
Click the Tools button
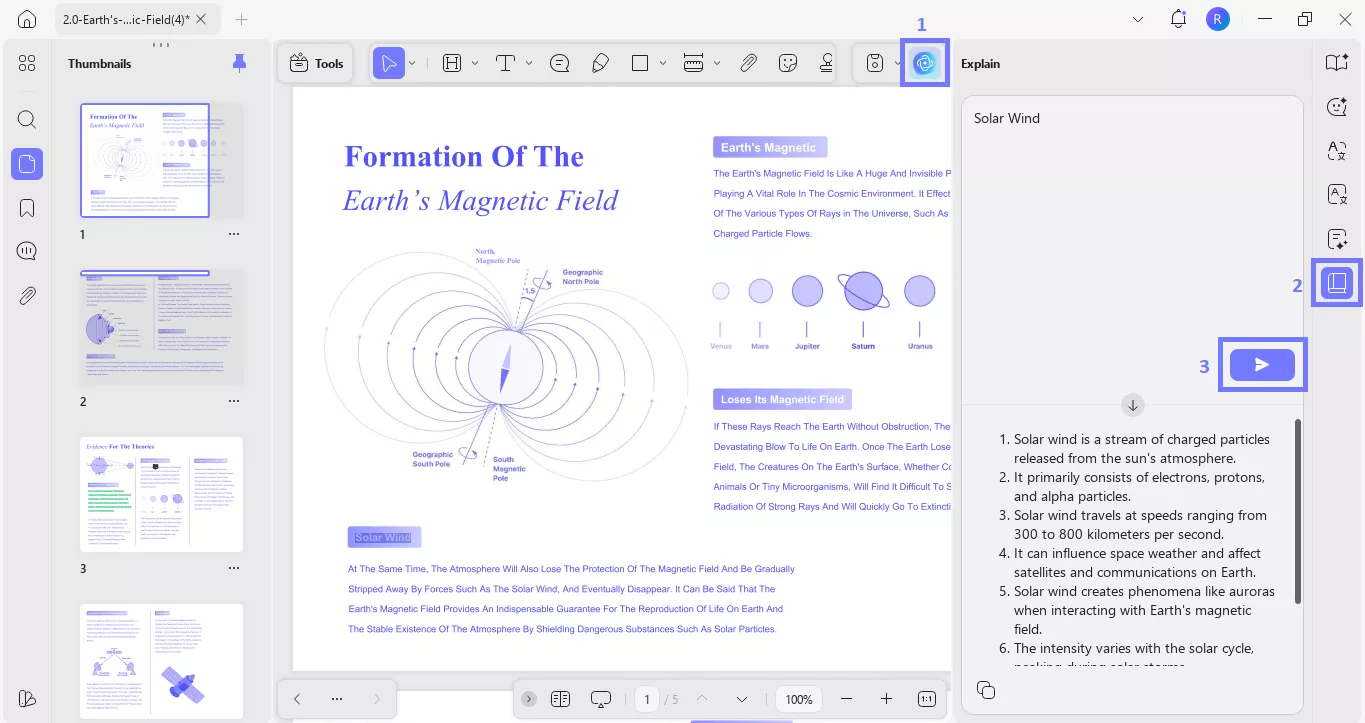click(x=316, y=63)
